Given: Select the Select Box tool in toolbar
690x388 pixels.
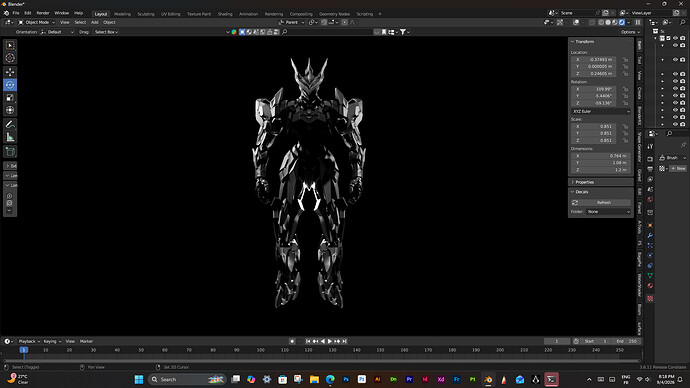Looking at the screenshot, I should coord(10,45).
